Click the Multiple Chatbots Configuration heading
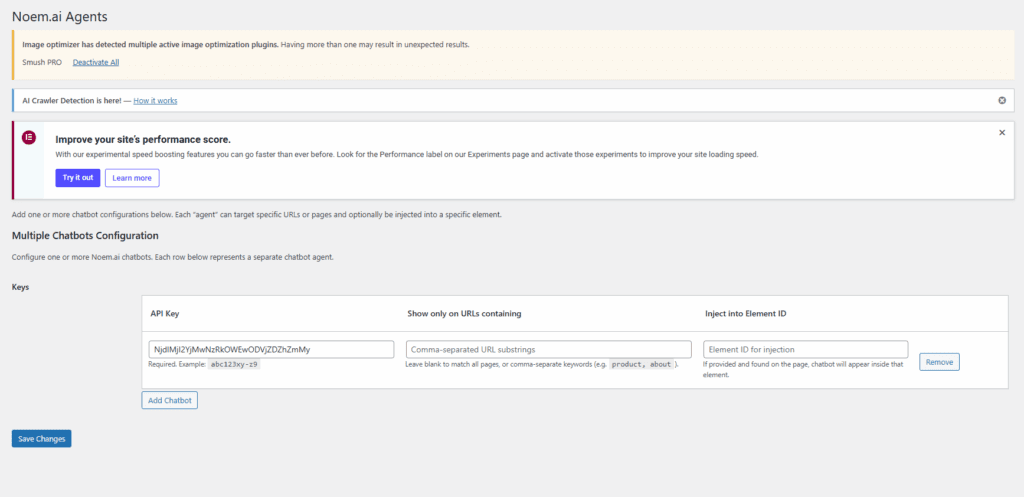The height and width of the screenshot is (497, 1024). point(85,236)
